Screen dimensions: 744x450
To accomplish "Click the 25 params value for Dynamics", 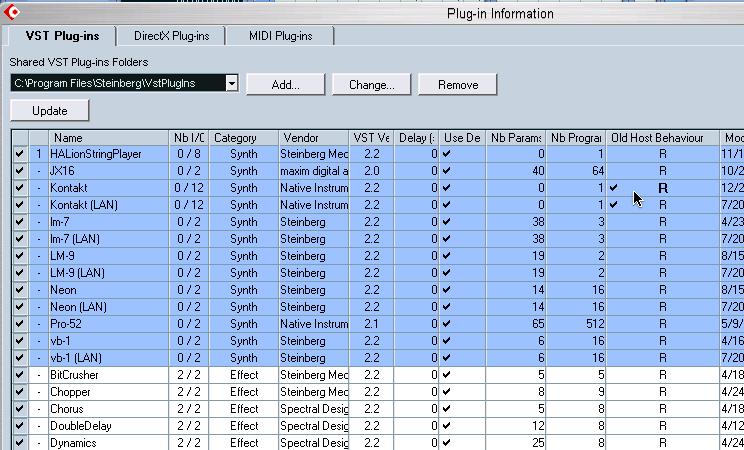I will click(538, 443).
